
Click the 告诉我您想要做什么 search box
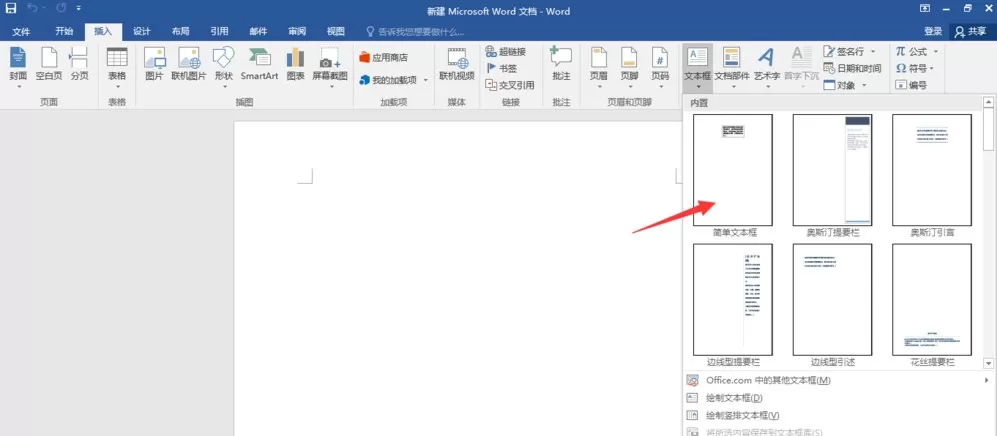tap(415, 31)
